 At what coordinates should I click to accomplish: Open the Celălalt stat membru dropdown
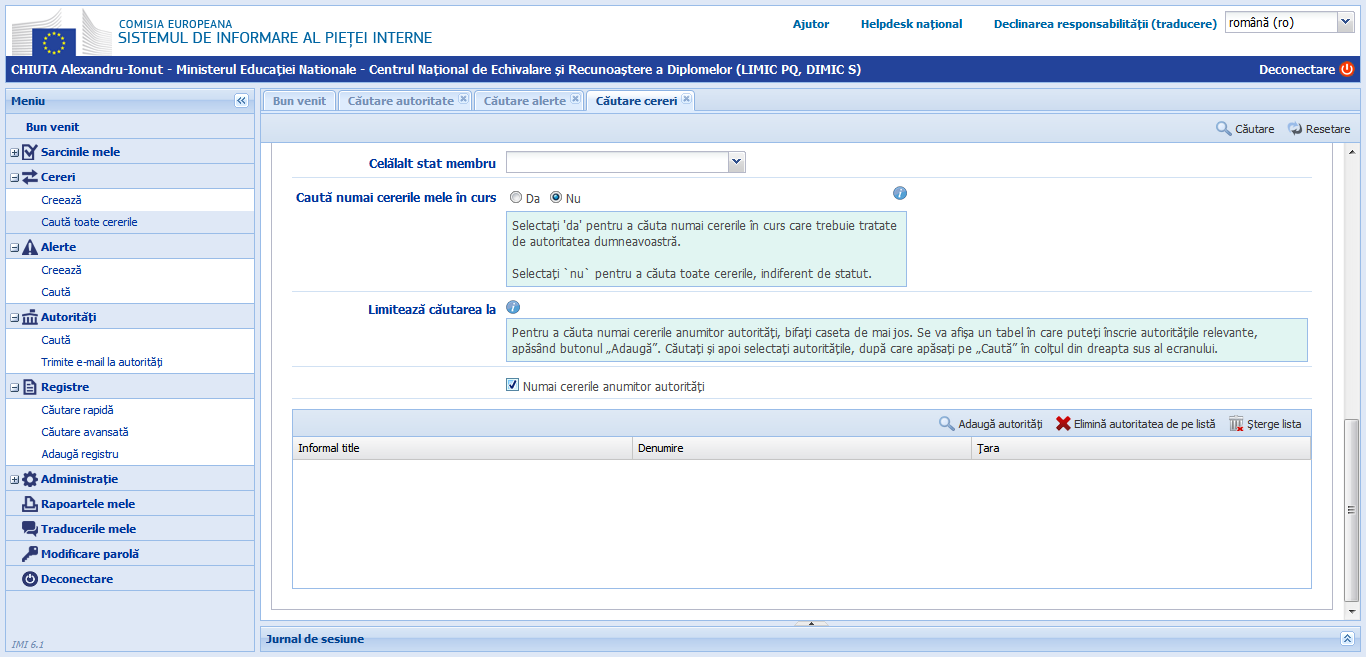pos(736,162)
